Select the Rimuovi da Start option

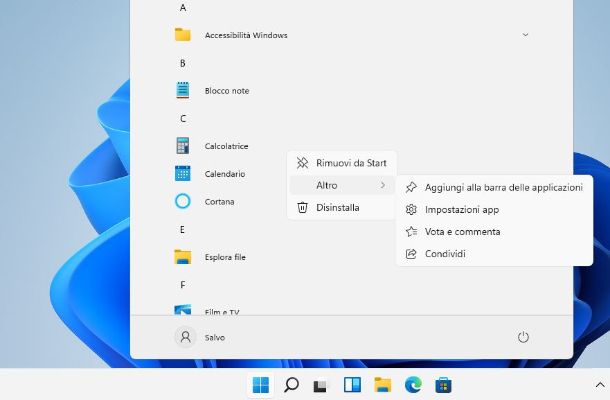coord(342,163)
